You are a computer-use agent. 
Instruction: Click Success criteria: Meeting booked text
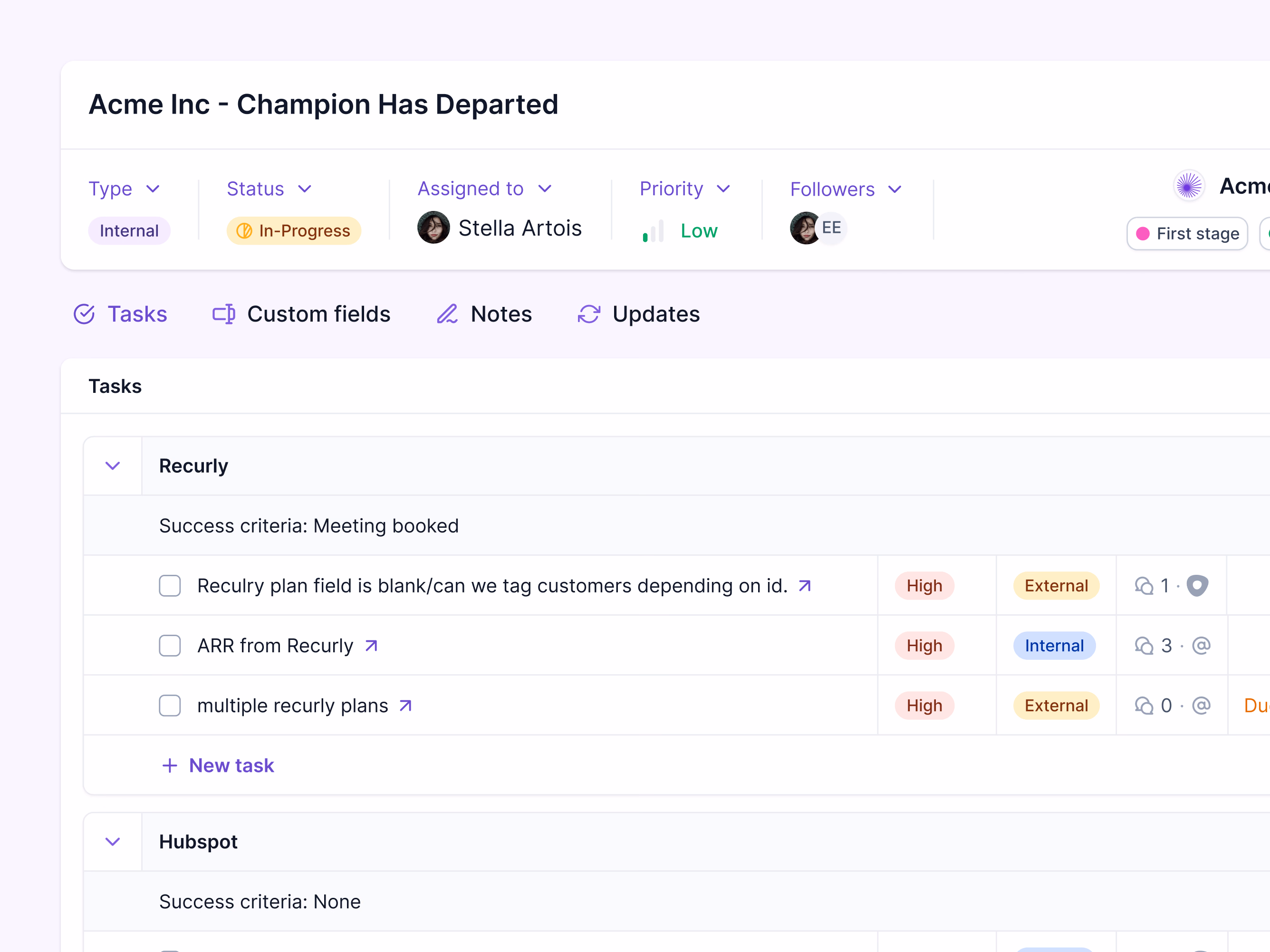pos(309,525)
